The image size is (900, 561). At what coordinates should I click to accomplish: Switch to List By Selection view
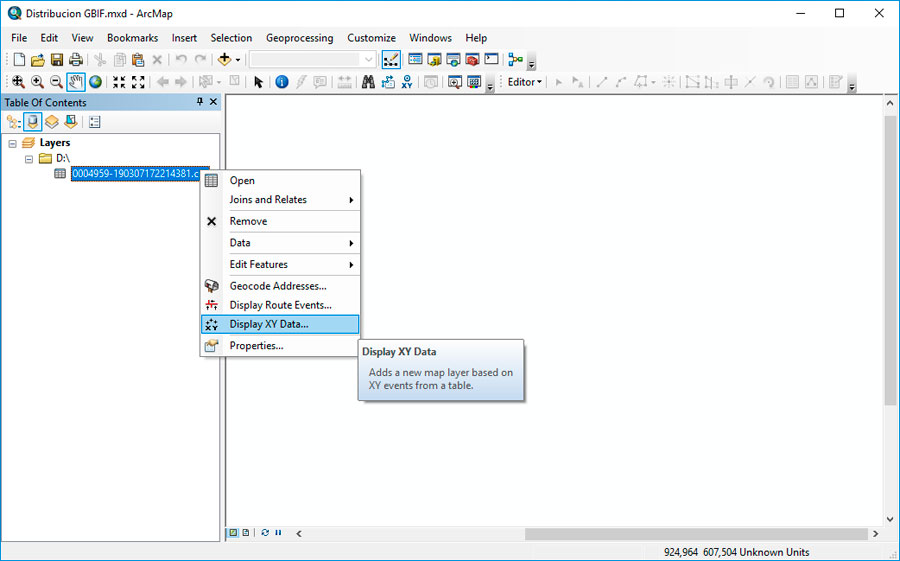pyautogui.click(x=71, y=122)
